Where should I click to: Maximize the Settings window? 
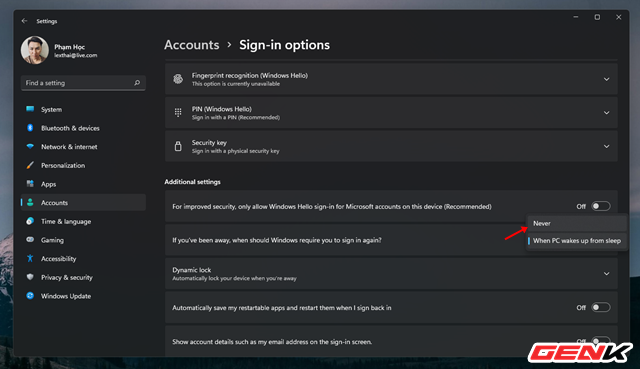click(x=597, y=17)
